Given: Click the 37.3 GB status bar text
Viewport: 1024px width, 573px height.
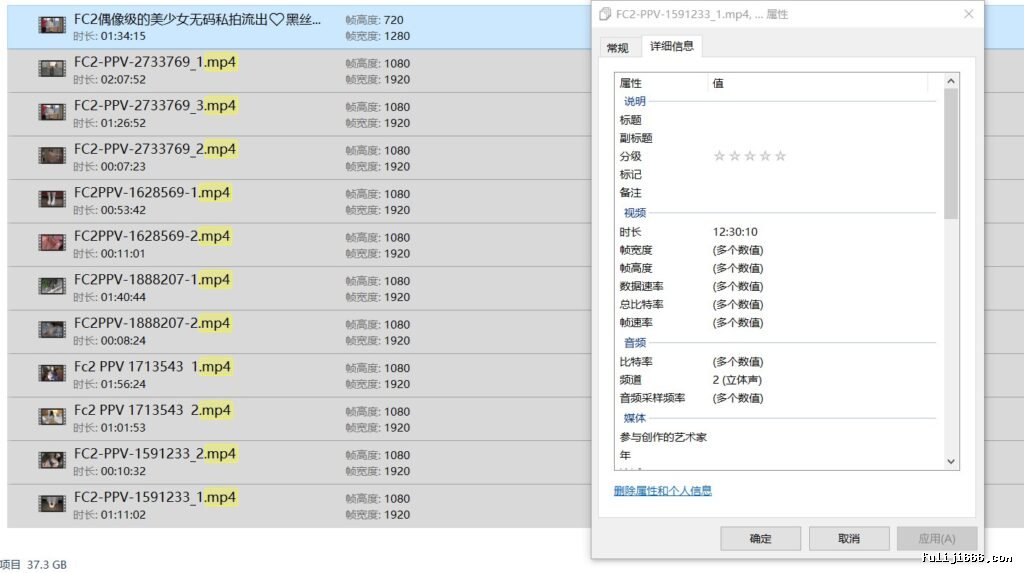Looking at the screenshot, I should tap(47, 565).
